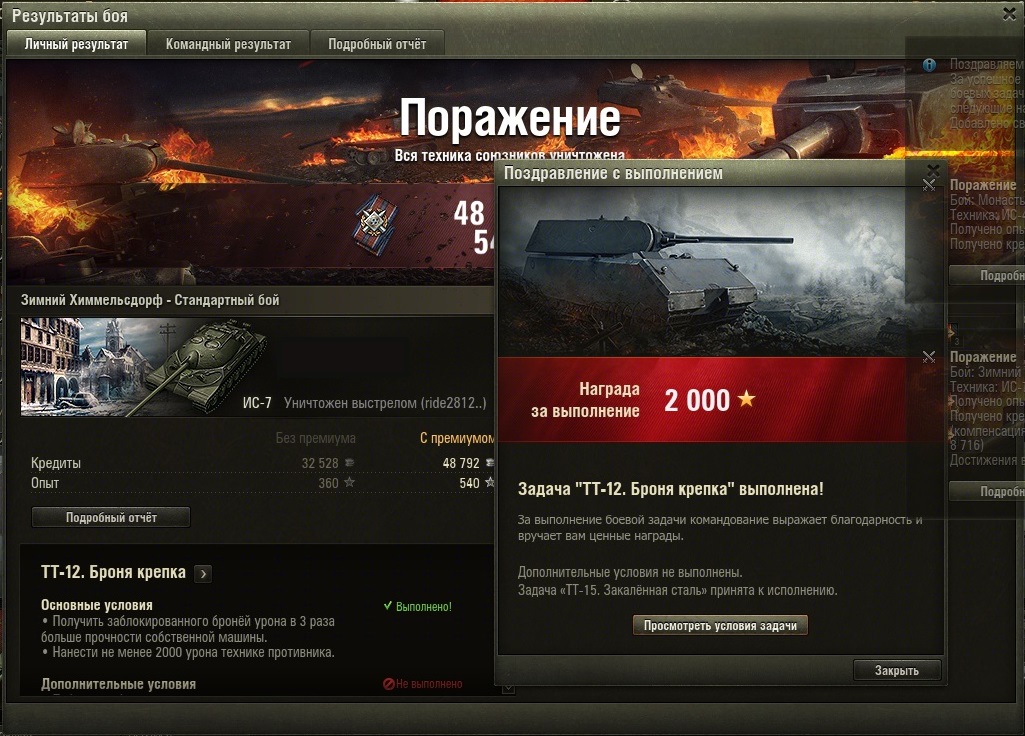Open the Подробный отчёт tab

[377, 44]
